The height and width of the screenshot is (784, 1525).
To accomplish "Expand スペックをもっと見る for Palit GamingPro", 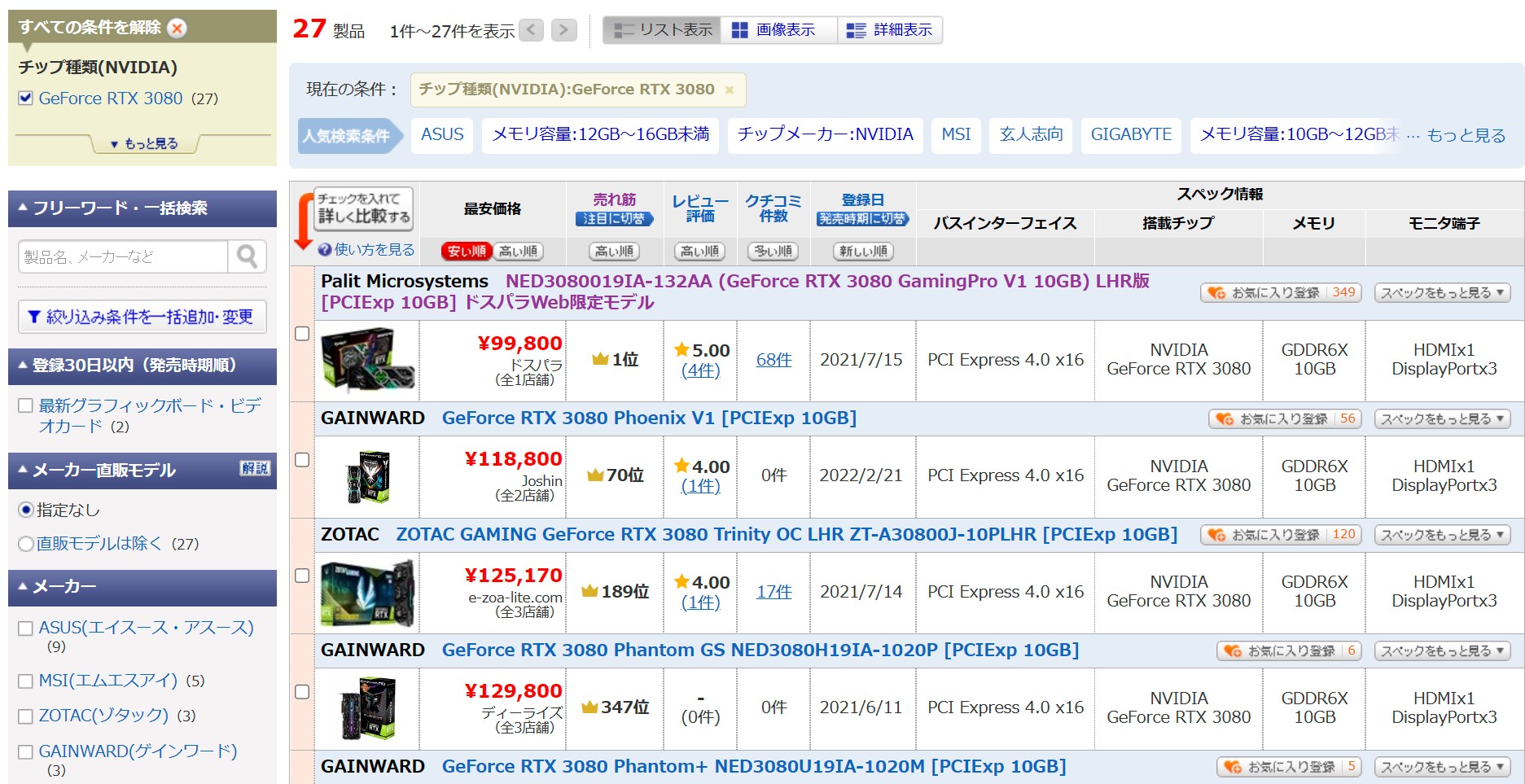I will tap(1442, 293).
